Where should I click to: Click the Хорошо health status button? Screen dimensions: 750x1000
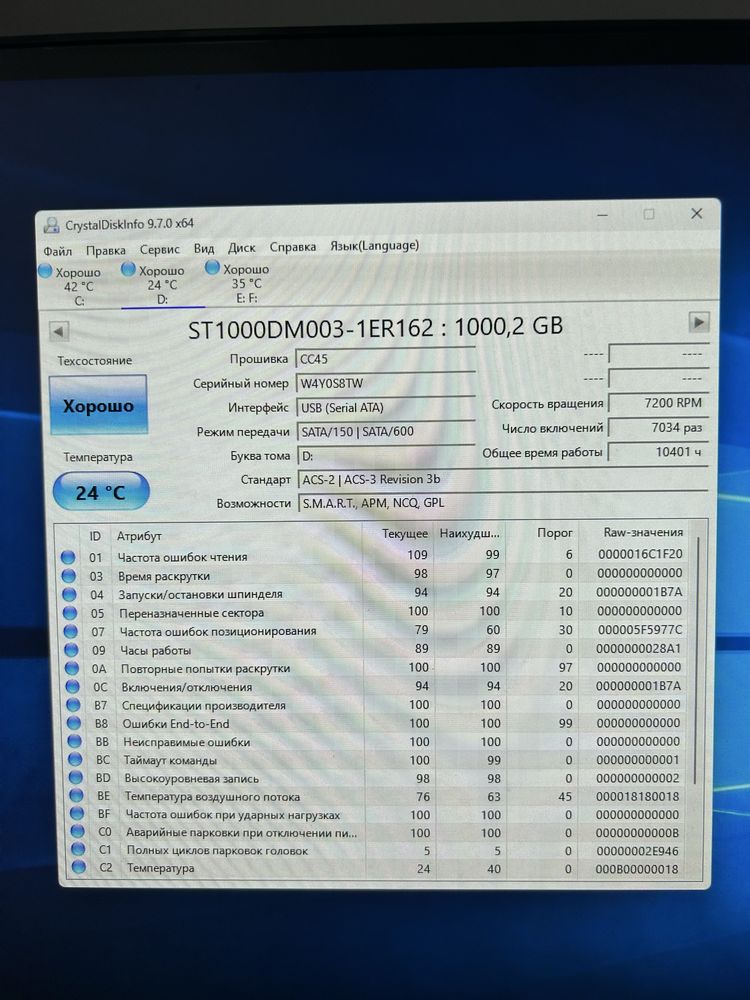(98, 405)
